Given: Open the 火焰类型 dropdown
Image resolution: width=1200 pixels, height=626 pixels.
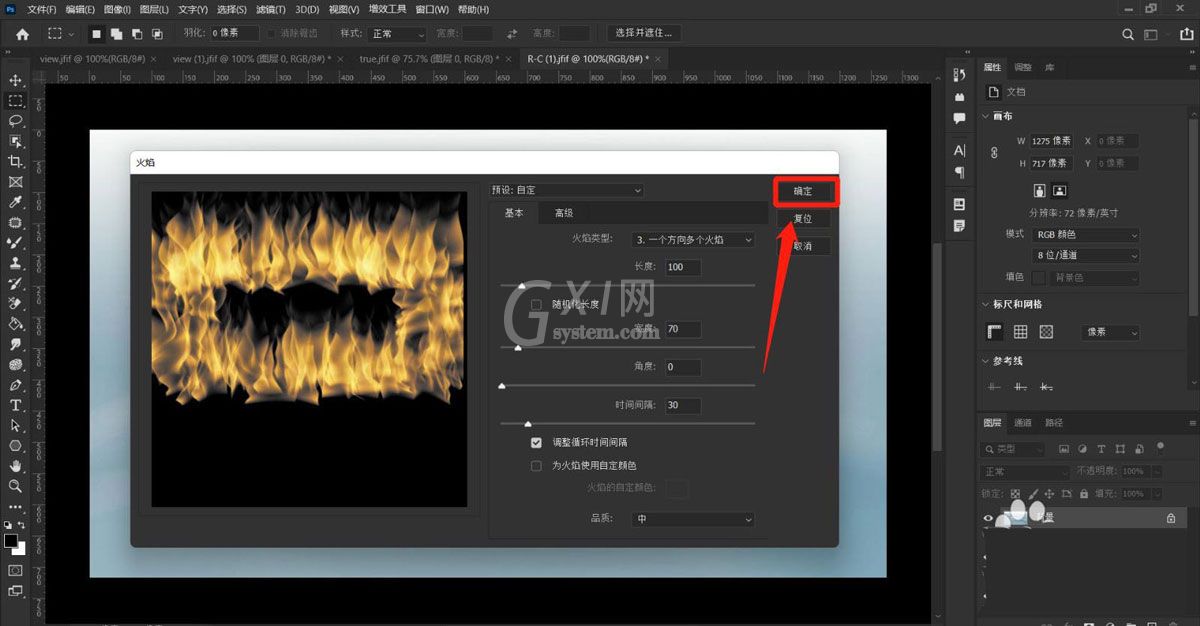Looking at the screenshot, I should [x=693, y=240].
